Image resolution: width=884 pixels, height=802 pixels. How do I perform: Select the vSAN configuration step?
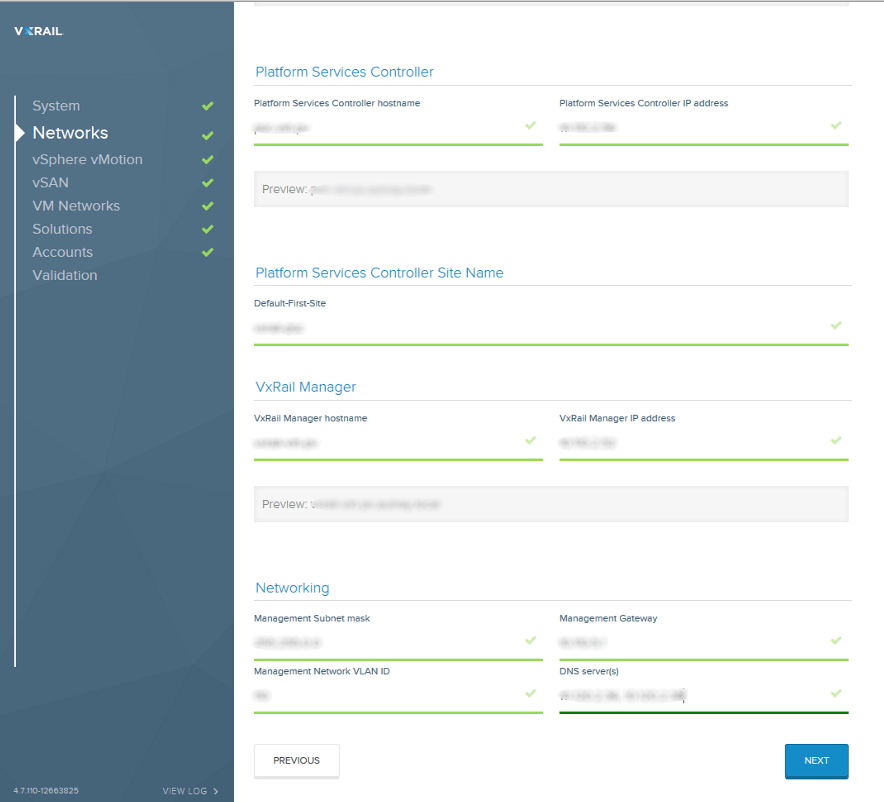point(50,183)
